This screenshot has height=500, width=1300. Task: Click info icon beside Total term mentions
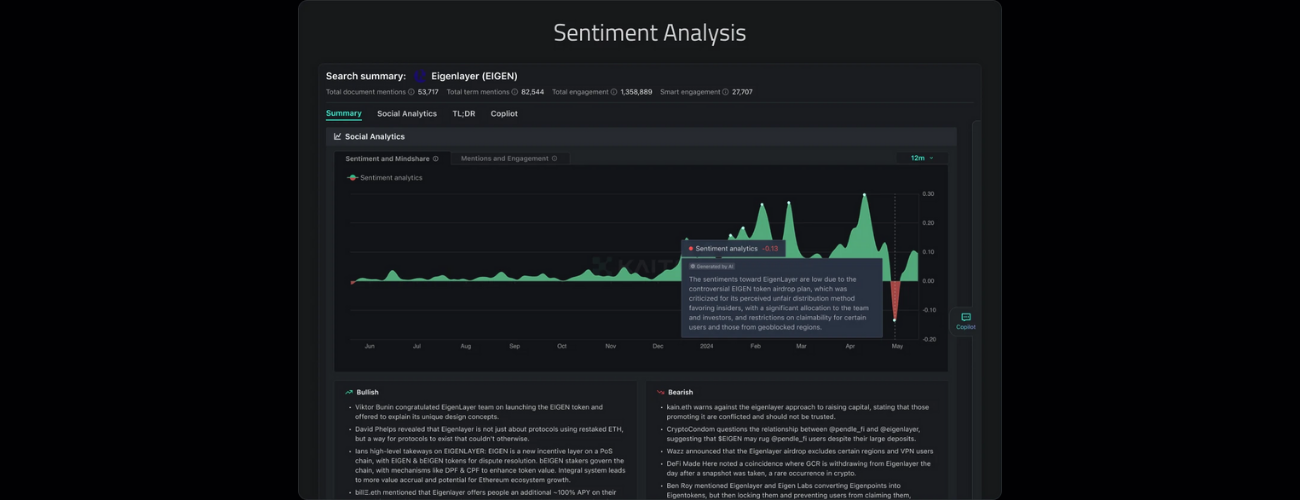(x=514, y=92)
